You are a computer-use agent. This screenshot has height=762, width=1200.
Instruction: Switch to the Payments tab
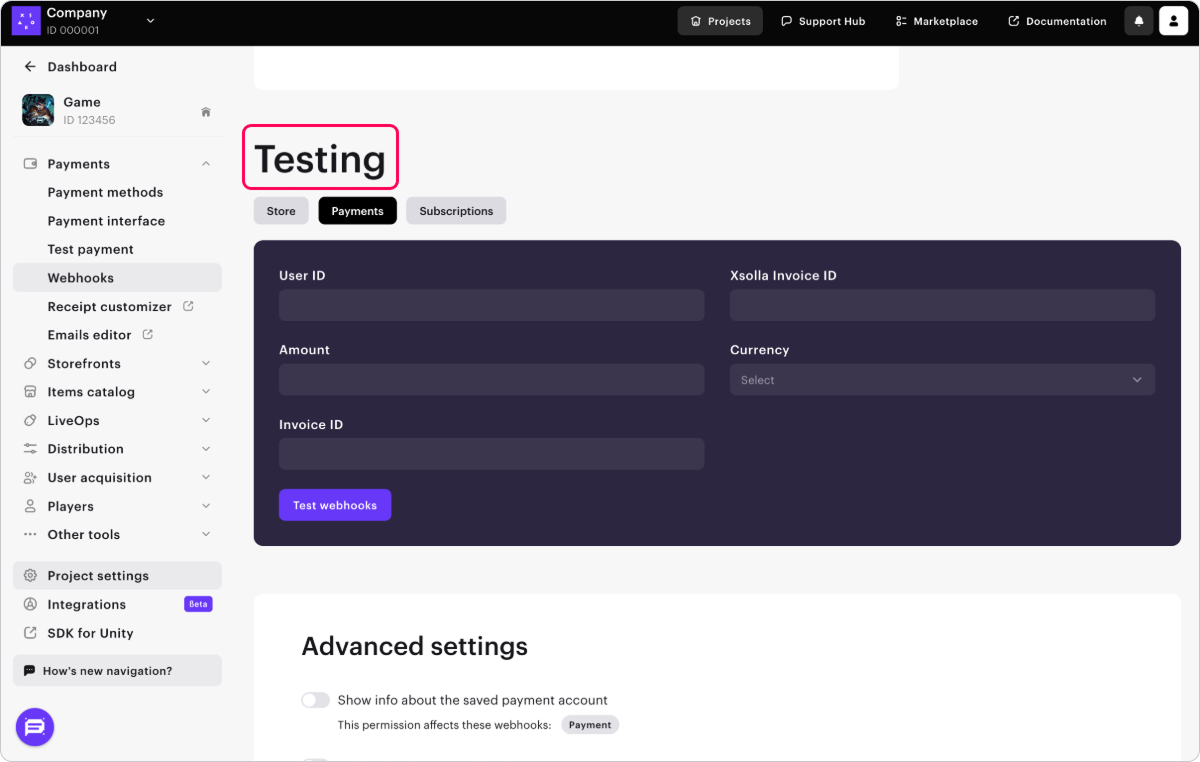(x=357, y=211)
